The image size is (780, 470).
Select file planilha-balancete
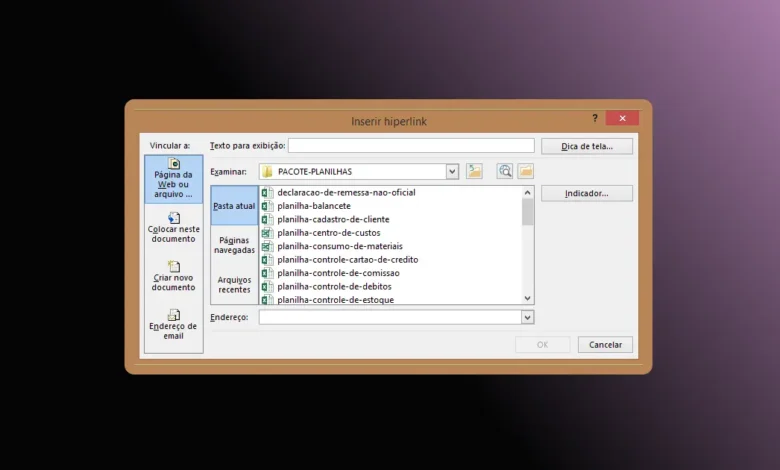(314, 206)
